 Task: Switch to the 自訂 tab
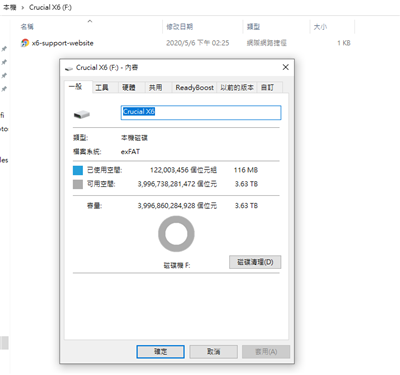point(267,88)
